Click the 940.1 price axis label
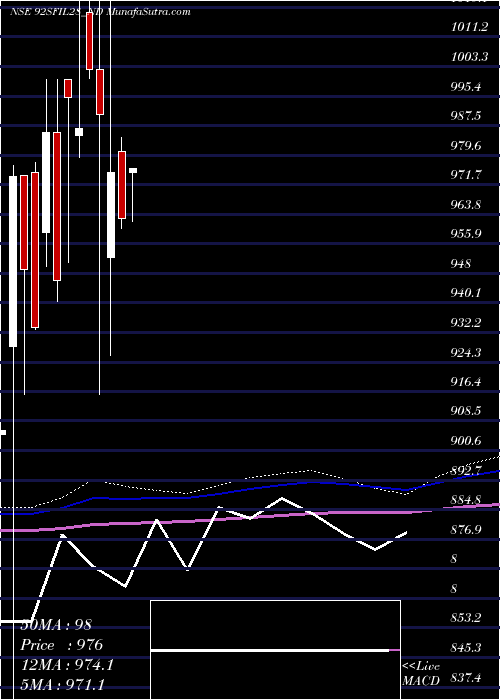Screen dimensions: 500x700 click(x=467, y=293)
